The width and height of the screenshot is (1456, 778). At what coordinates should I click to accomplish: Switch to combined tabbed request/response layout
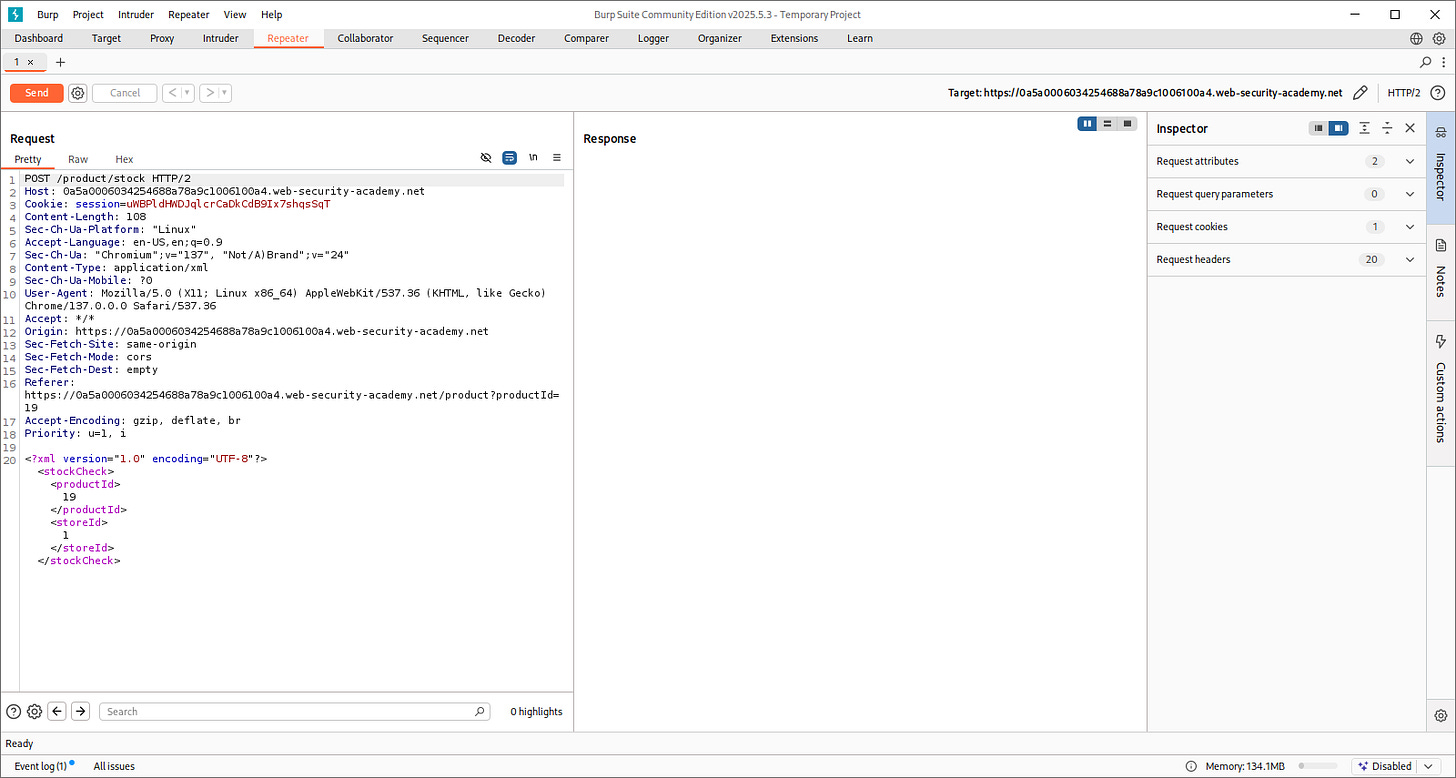(x=1128, y=124)
